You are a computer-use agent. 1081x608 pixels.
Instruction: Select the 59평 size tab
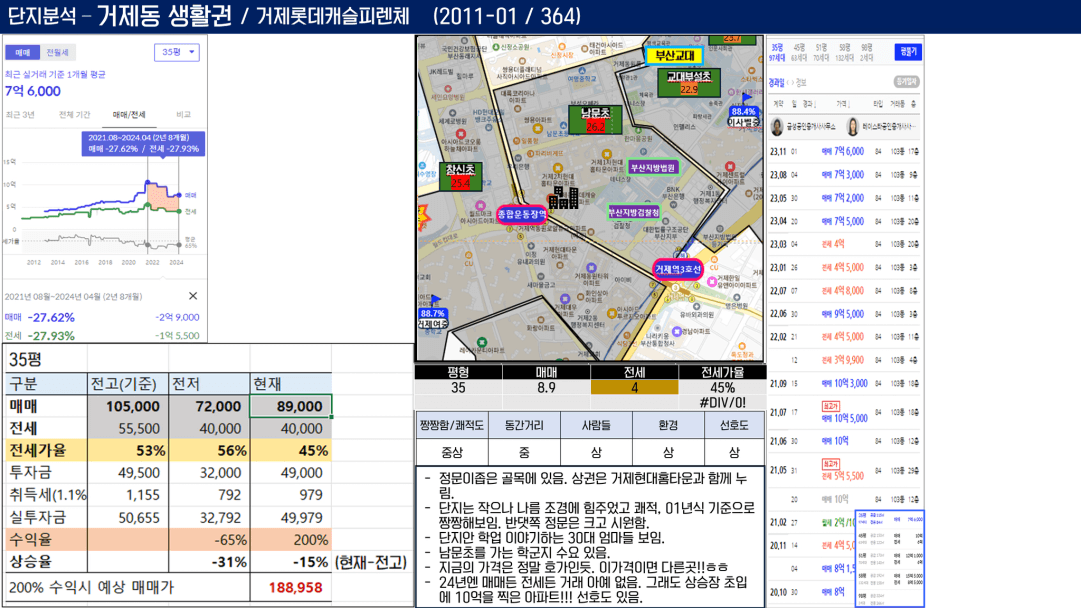point(845,52)
